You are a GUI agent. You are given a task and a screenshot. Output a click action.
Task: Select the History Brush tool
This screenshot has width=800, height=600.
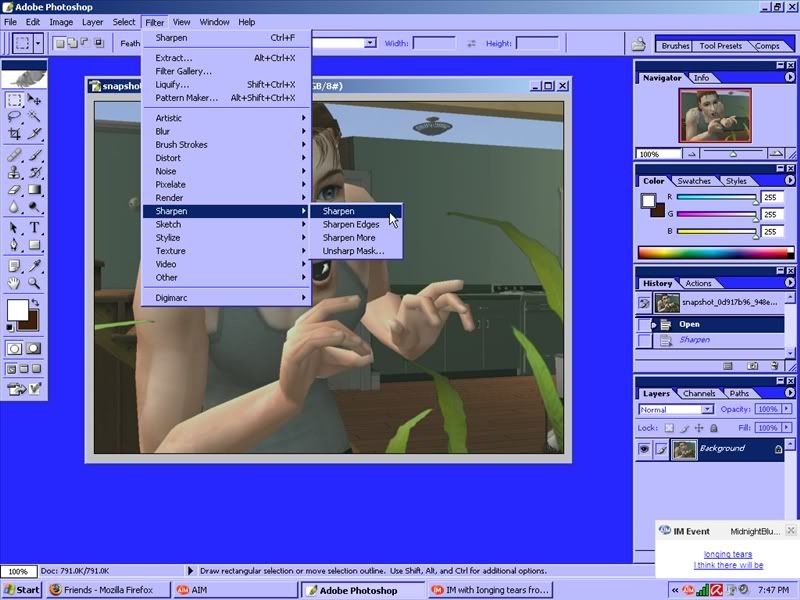pos(34,172)
